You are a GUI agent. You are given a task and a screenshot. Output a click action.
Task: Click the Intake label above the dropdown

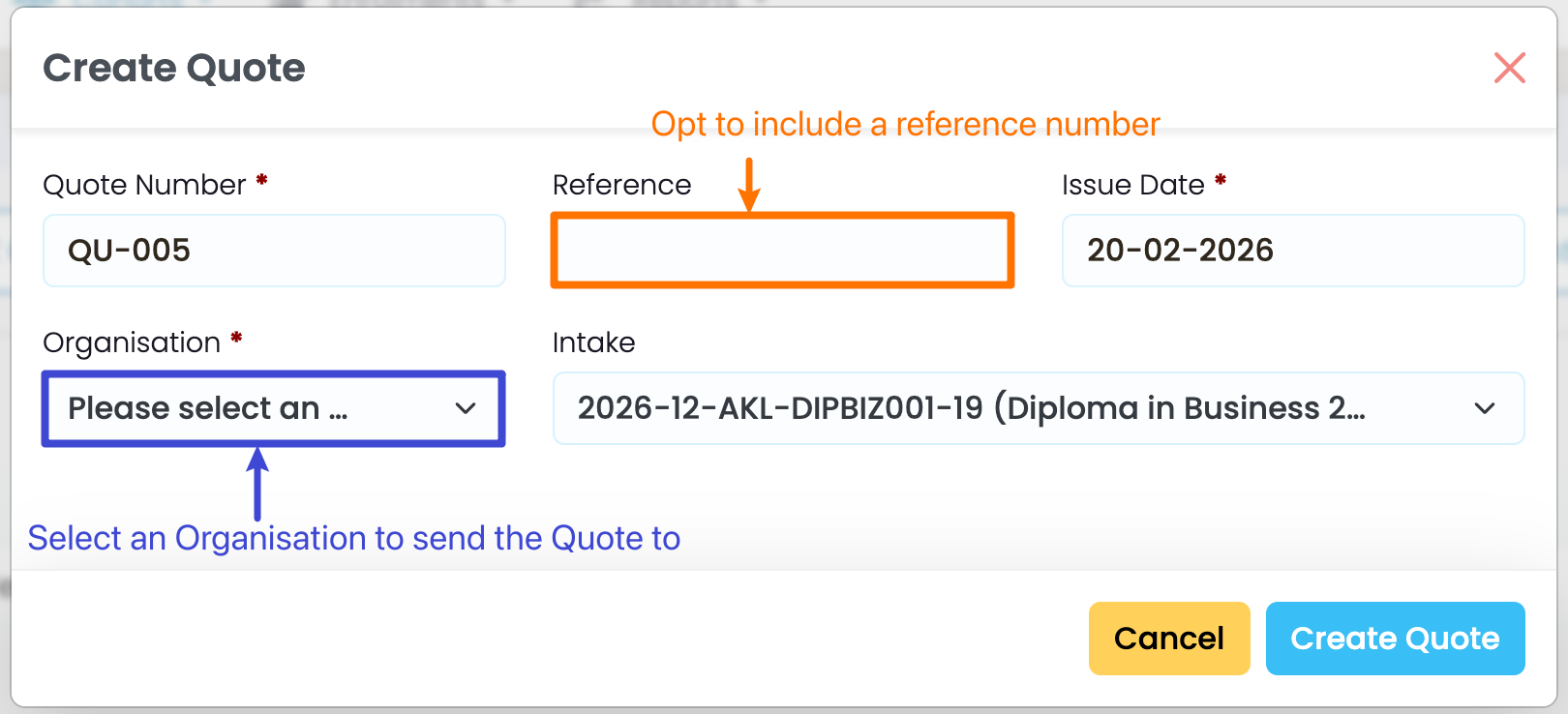[593, 342]
